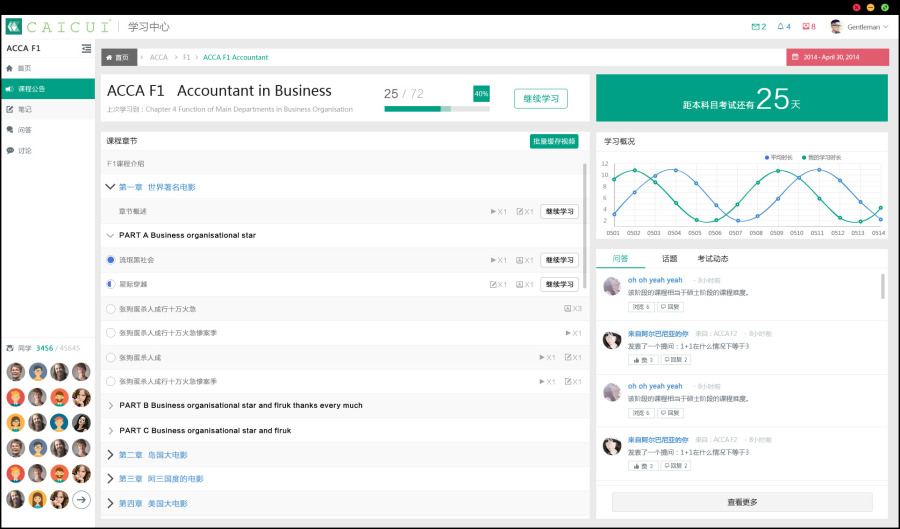The width and height of the screenshot is (900, 529).
Task: Open the 课程公告 sidebar item
Action: click(x=48, y=89)
